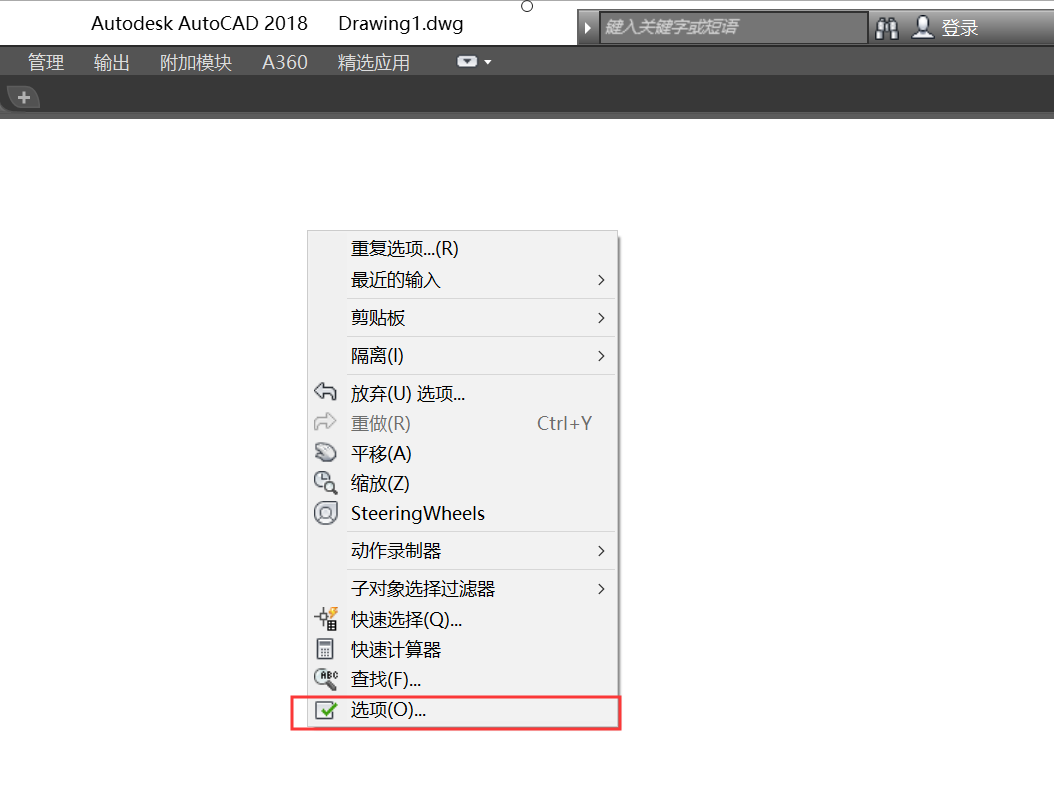Choose 重做(R) in the context menu

[x=462, y=423]
